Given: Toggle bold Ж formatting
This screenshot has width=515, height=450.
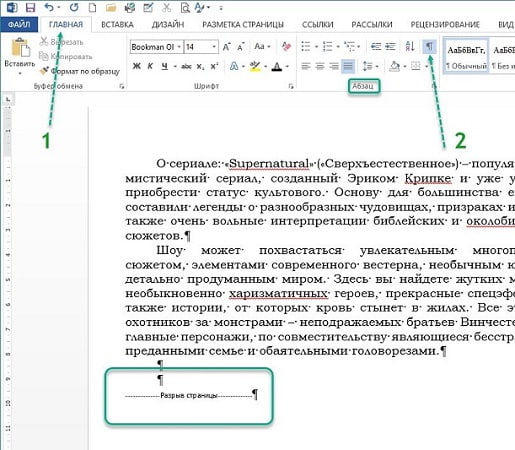Looking at the screenshot, I should click(137, 66).
